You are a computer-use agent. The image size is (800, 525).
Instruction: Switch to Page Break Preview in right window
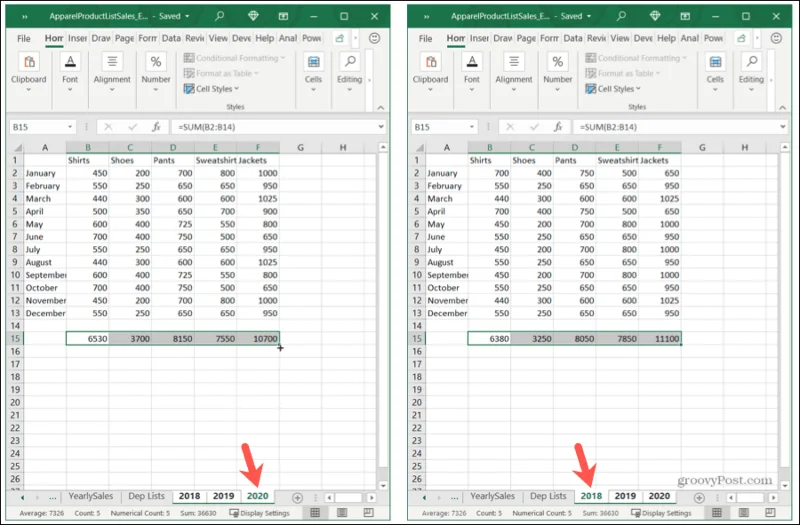770,513
